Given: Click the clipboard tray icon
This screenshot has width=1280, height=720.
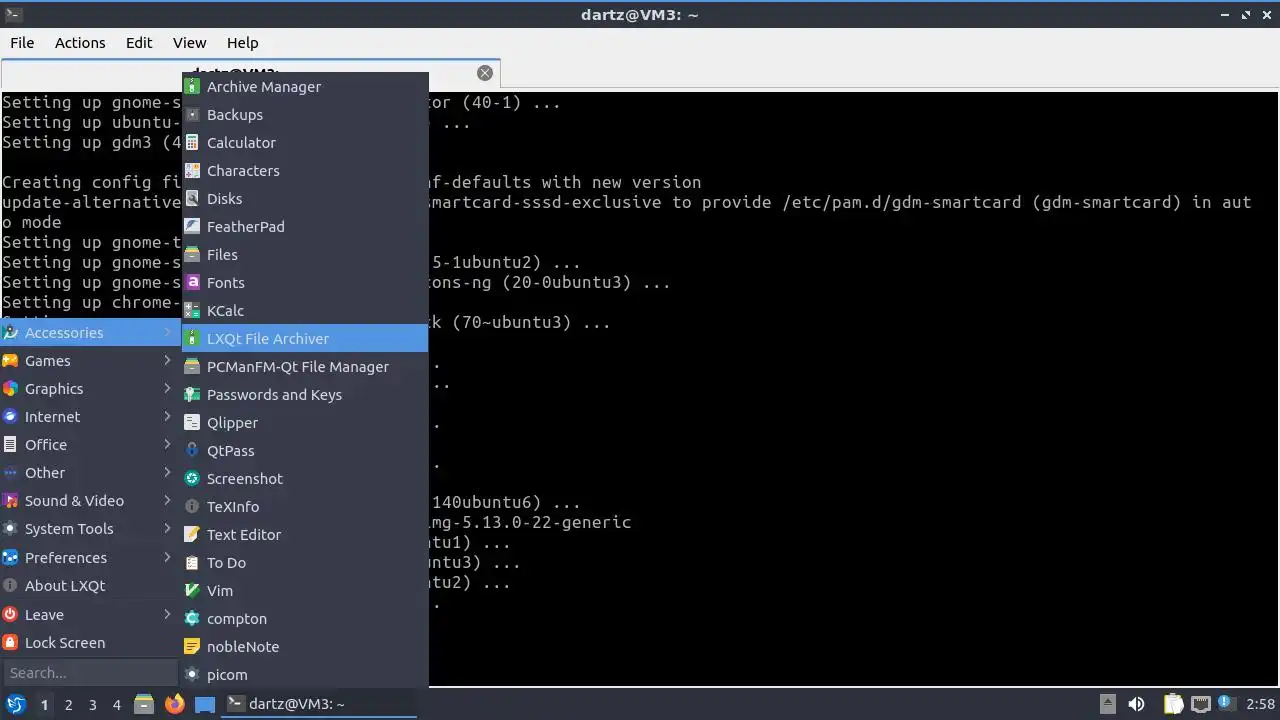Looking at the screenshot, I should tap(1173, 705).
